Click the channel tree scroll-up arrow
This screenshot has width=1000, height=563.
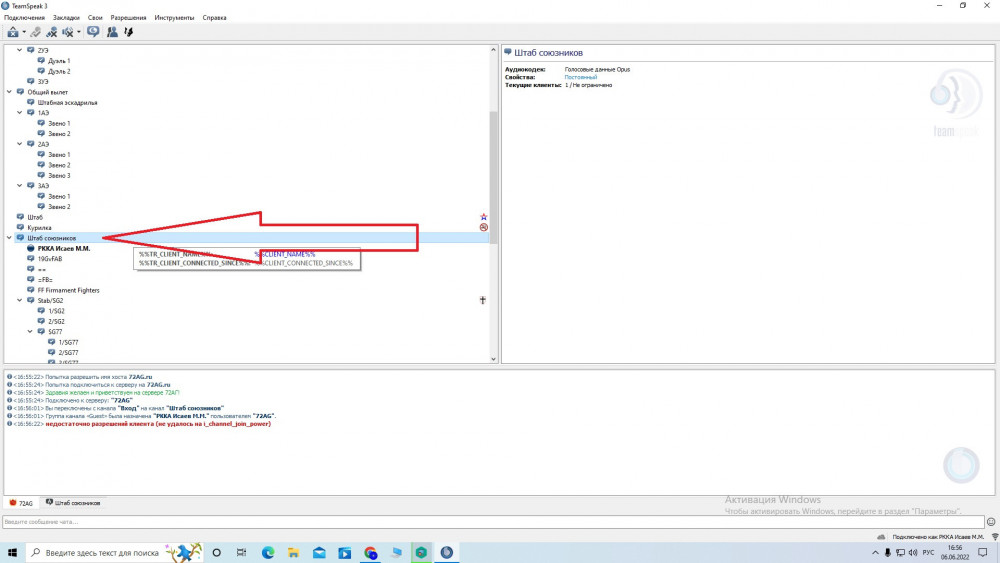click(493, 50)
